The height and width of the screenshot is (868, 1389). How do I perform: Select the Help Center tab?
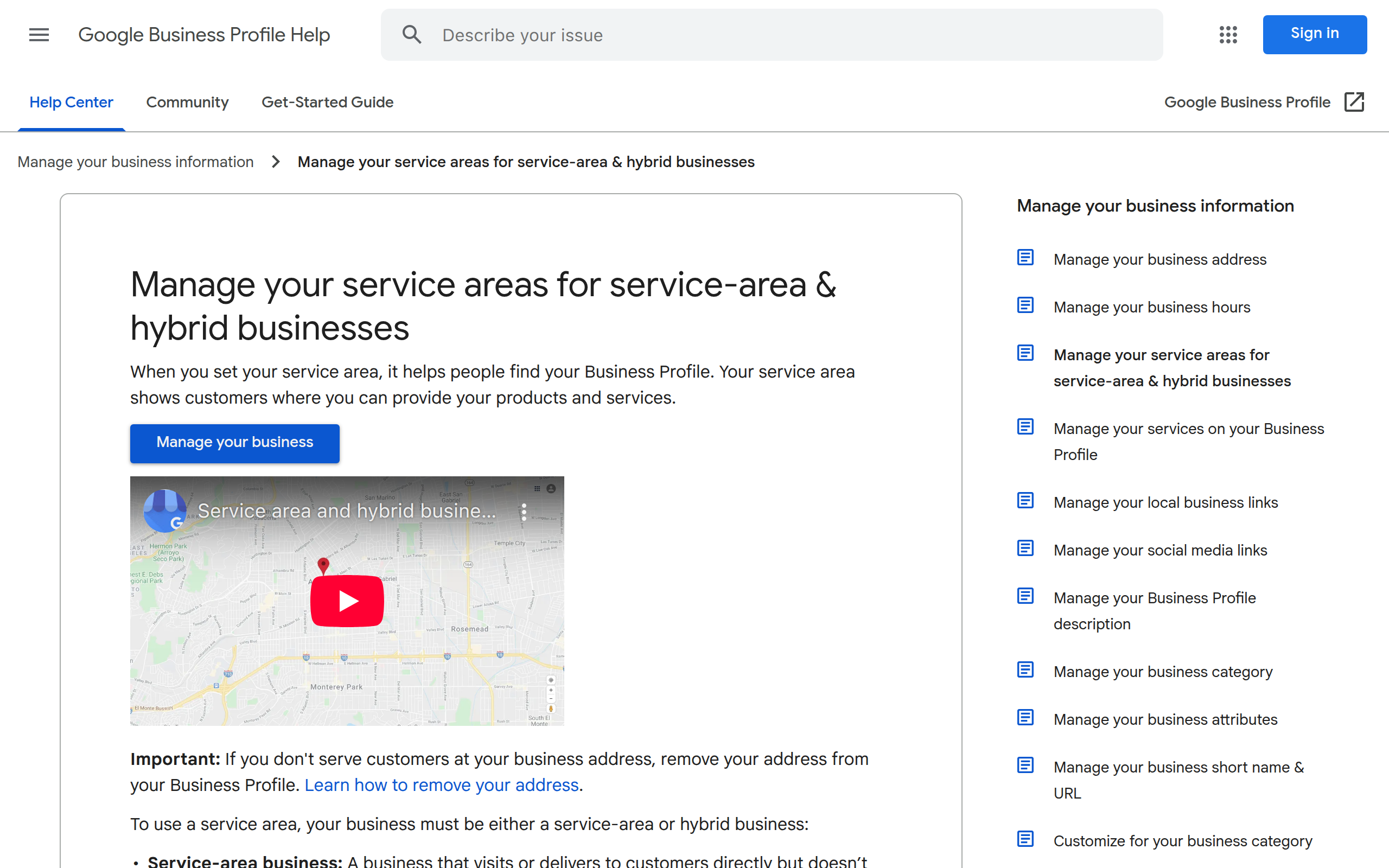(71, 102)
